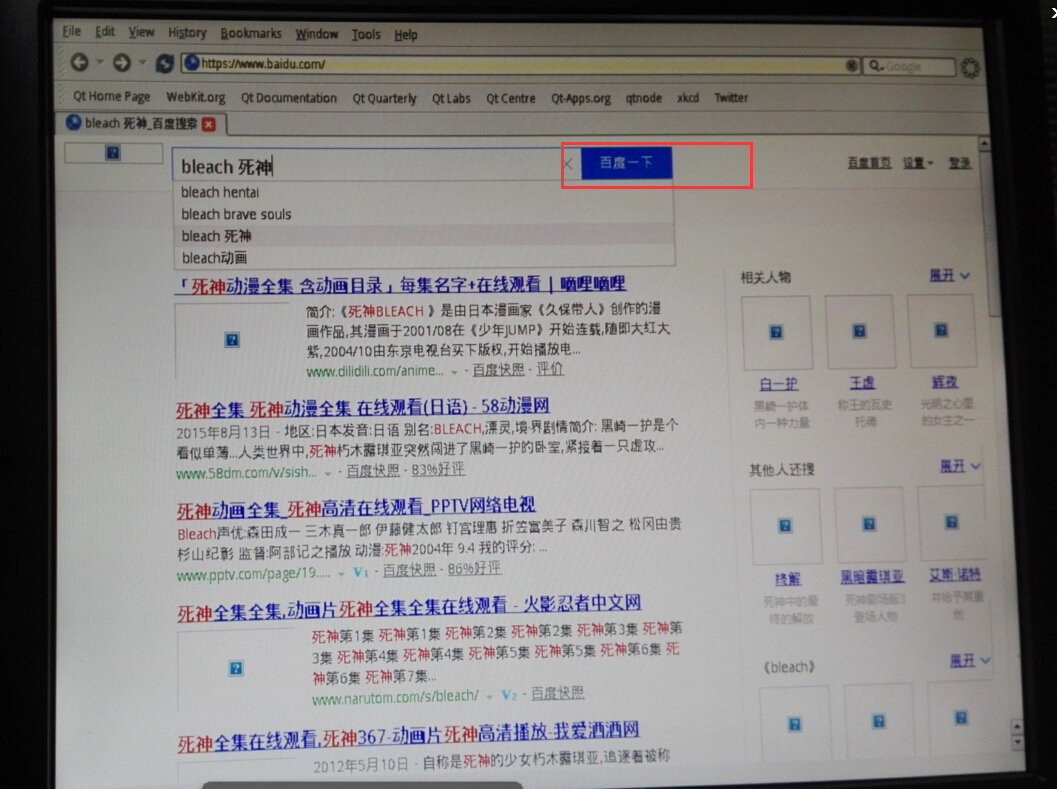Open the History menu
Screen dimensions: 1057x789
[x=187, y=32]
